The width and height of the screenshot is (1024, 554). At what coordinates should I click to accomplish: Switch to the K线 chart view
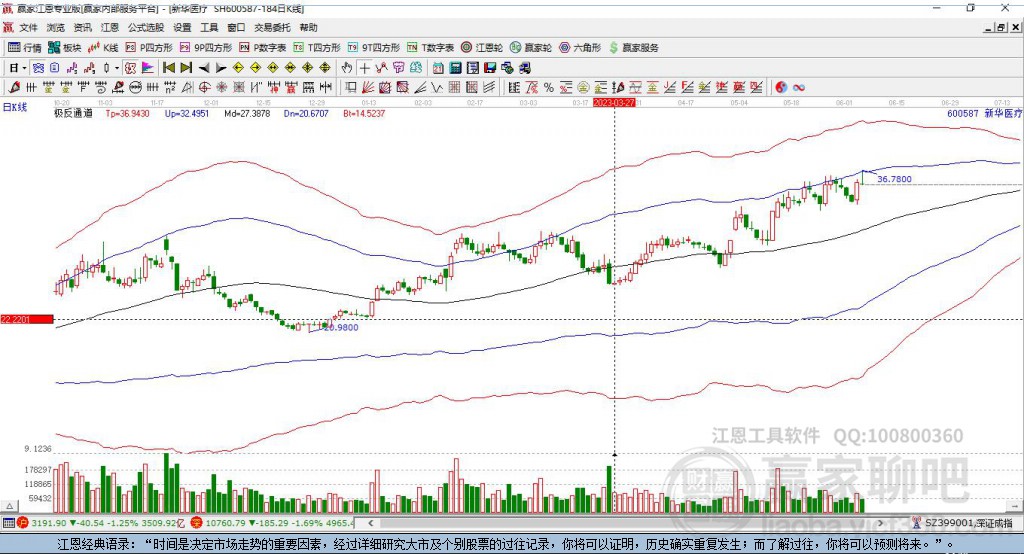pyautogui.click(x=103, y=48)
